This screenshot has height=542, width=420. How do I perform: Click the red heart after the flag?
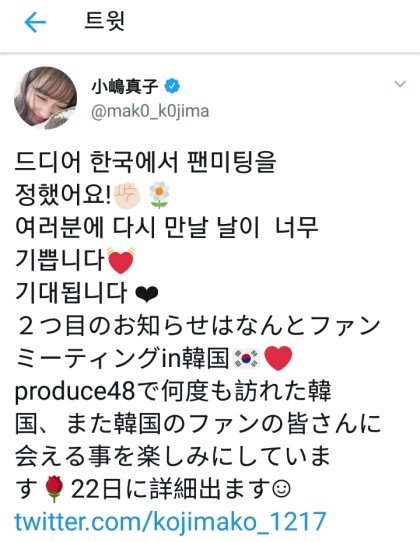coord(278,358)
